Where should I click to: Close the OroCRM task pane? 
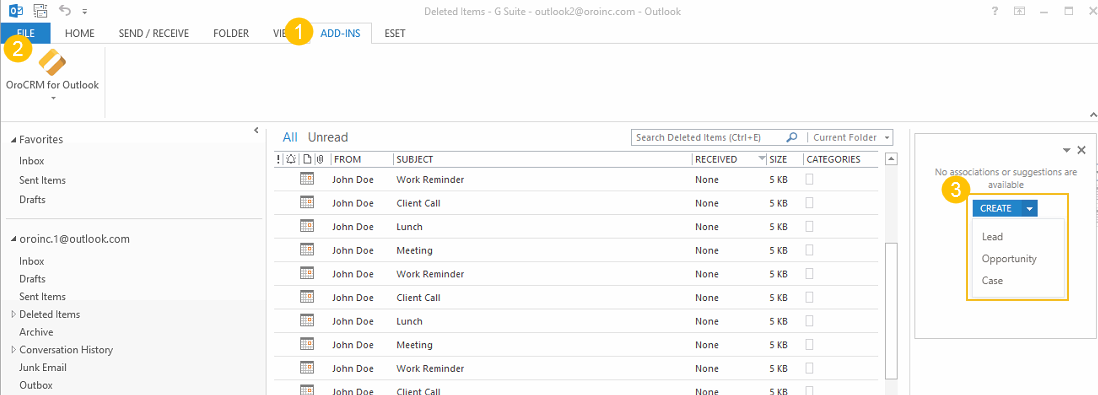(x=1081, y=150)
